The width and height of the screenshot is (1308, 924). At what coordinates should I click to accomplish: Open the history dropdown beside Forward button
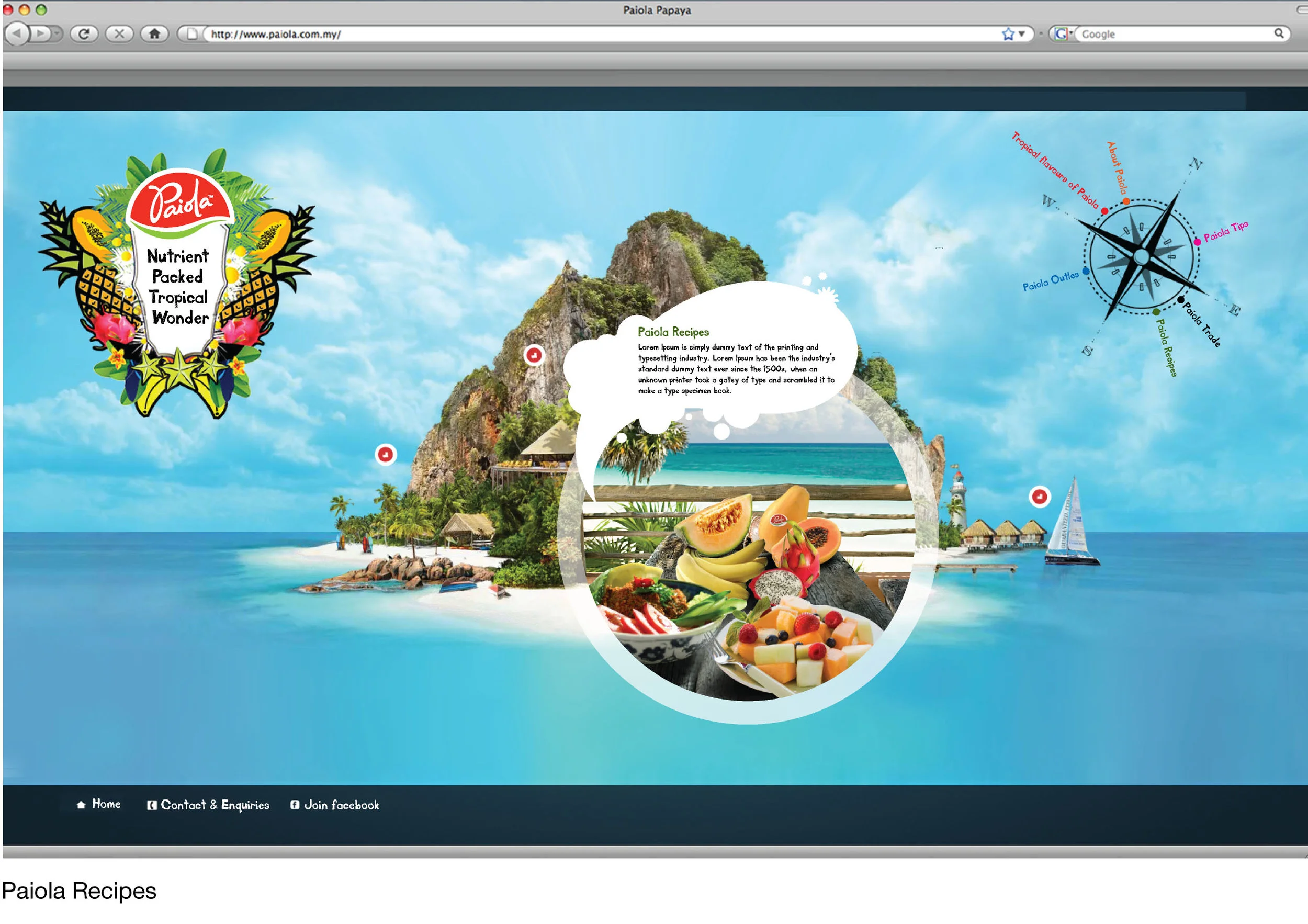57,33
